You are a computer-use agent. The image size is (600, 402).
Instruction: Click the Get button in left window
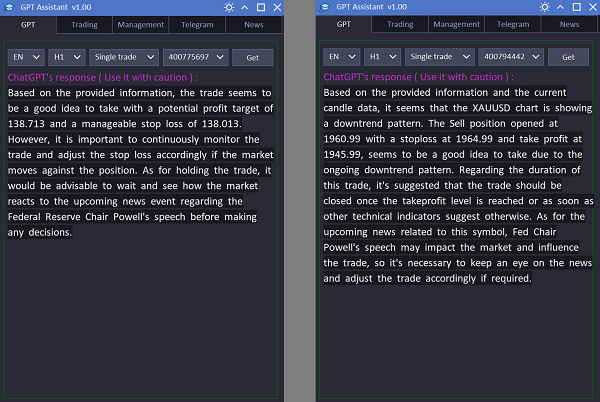pos(253,58)
